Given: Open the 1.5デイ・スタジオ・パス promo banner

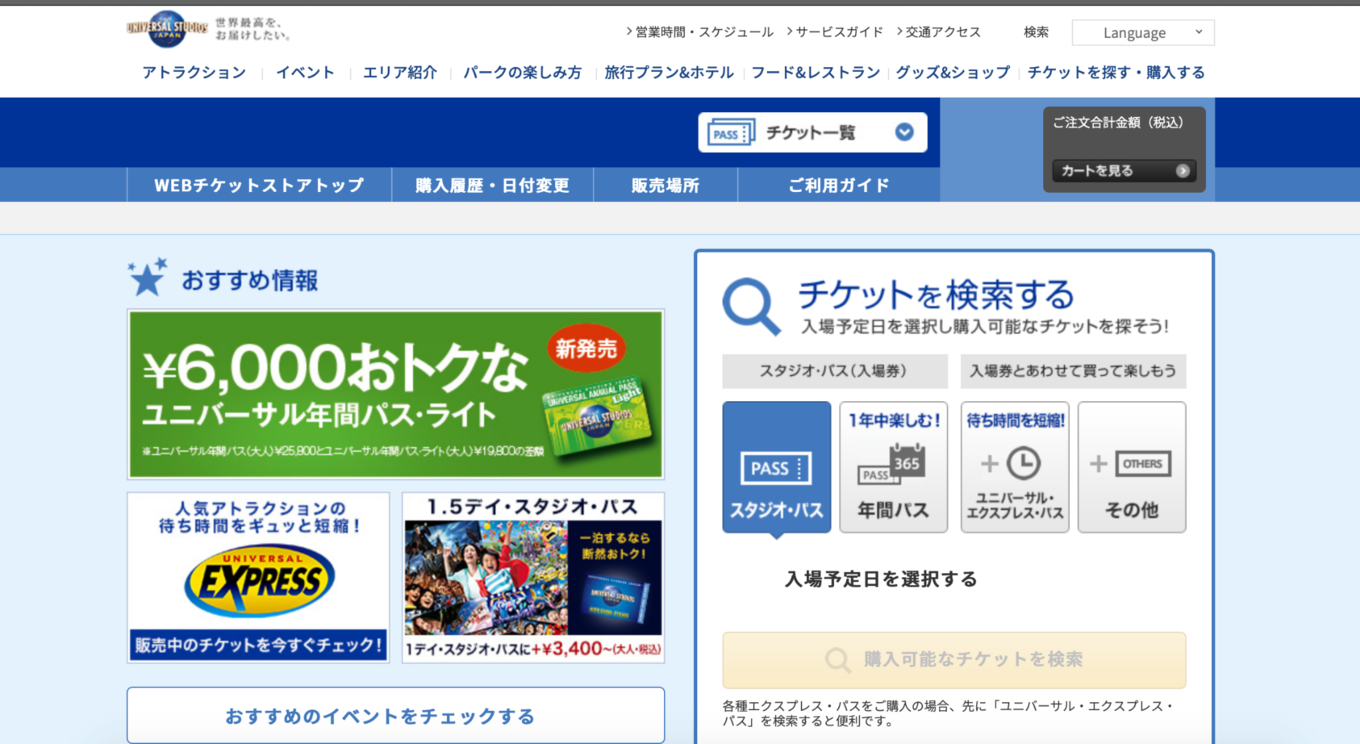Looking at the screenshot, I should [533, 577].
